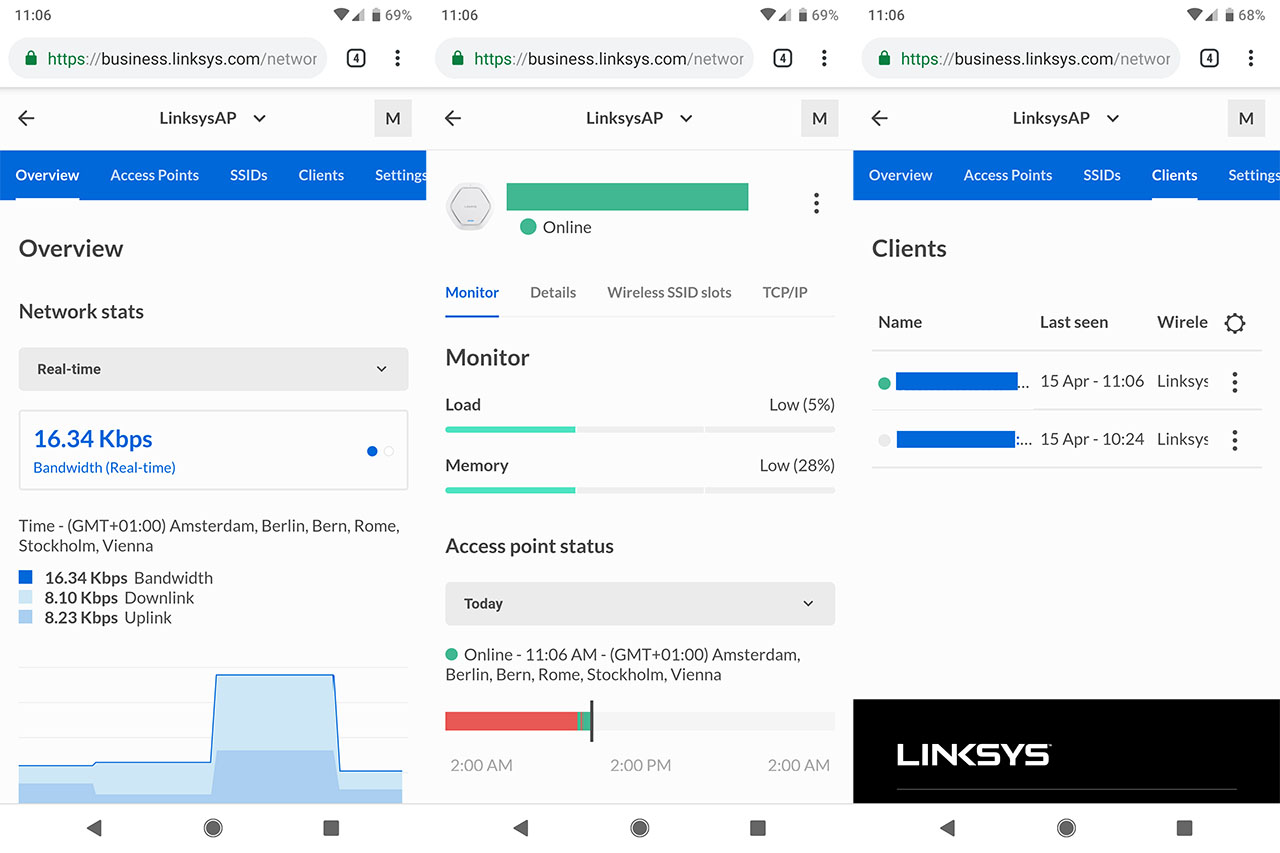Tap Android back button in middle screen
Viewport: 1280px width, 853px height.
[x=521, y=828]
